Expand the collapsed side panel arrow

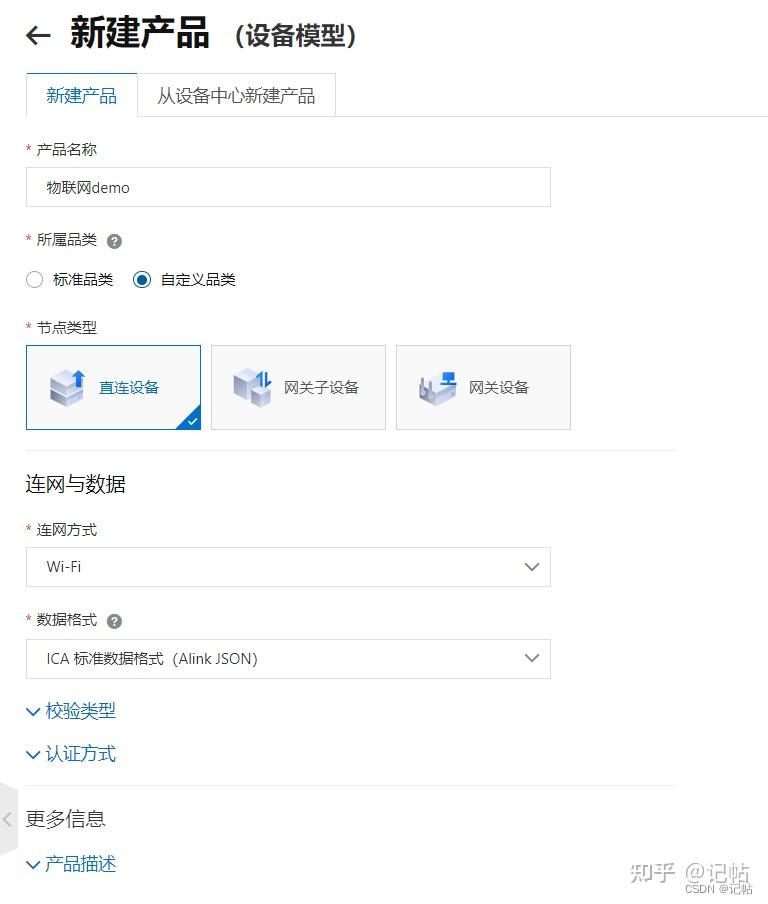tap(7, 819)
